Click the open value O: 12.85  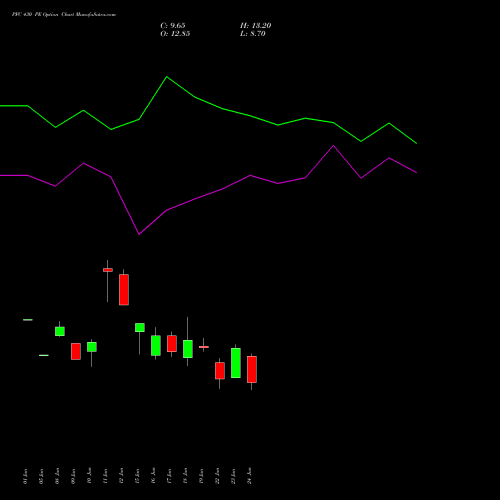175,34
